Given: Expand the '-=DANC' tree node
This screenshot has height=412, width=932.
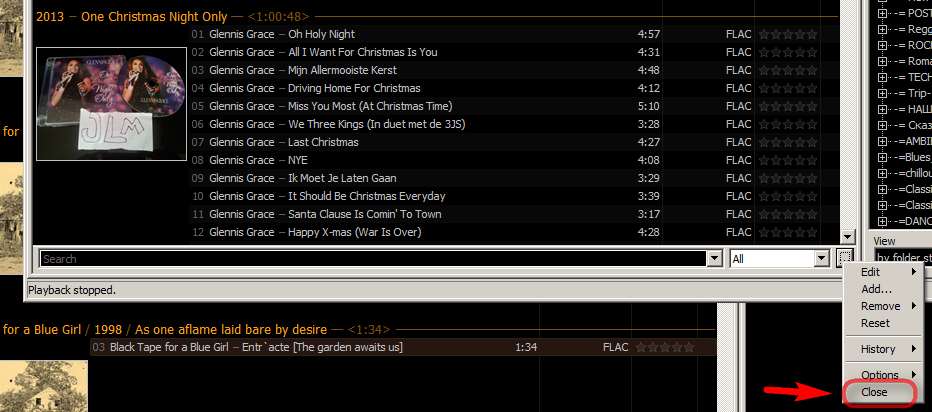Looking at the screenshot, I should (x=882, y=222).
